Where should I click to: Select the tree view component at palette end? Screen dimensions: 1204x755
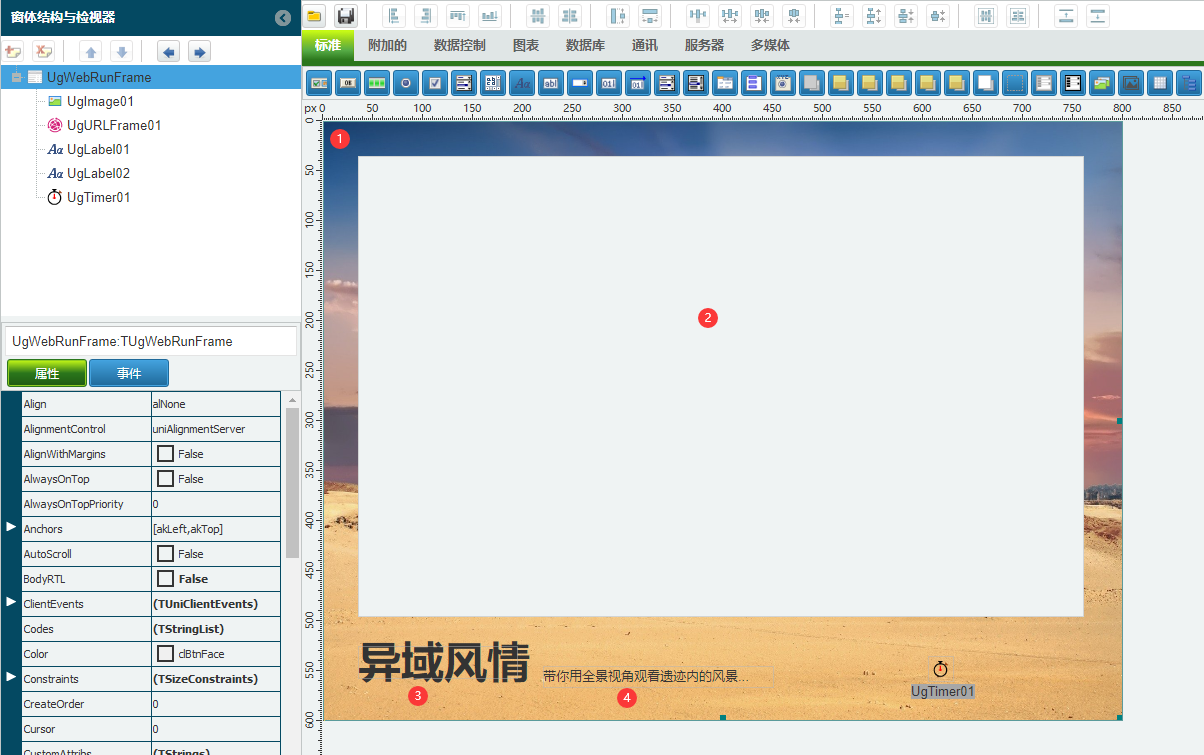coord(1189,83)
